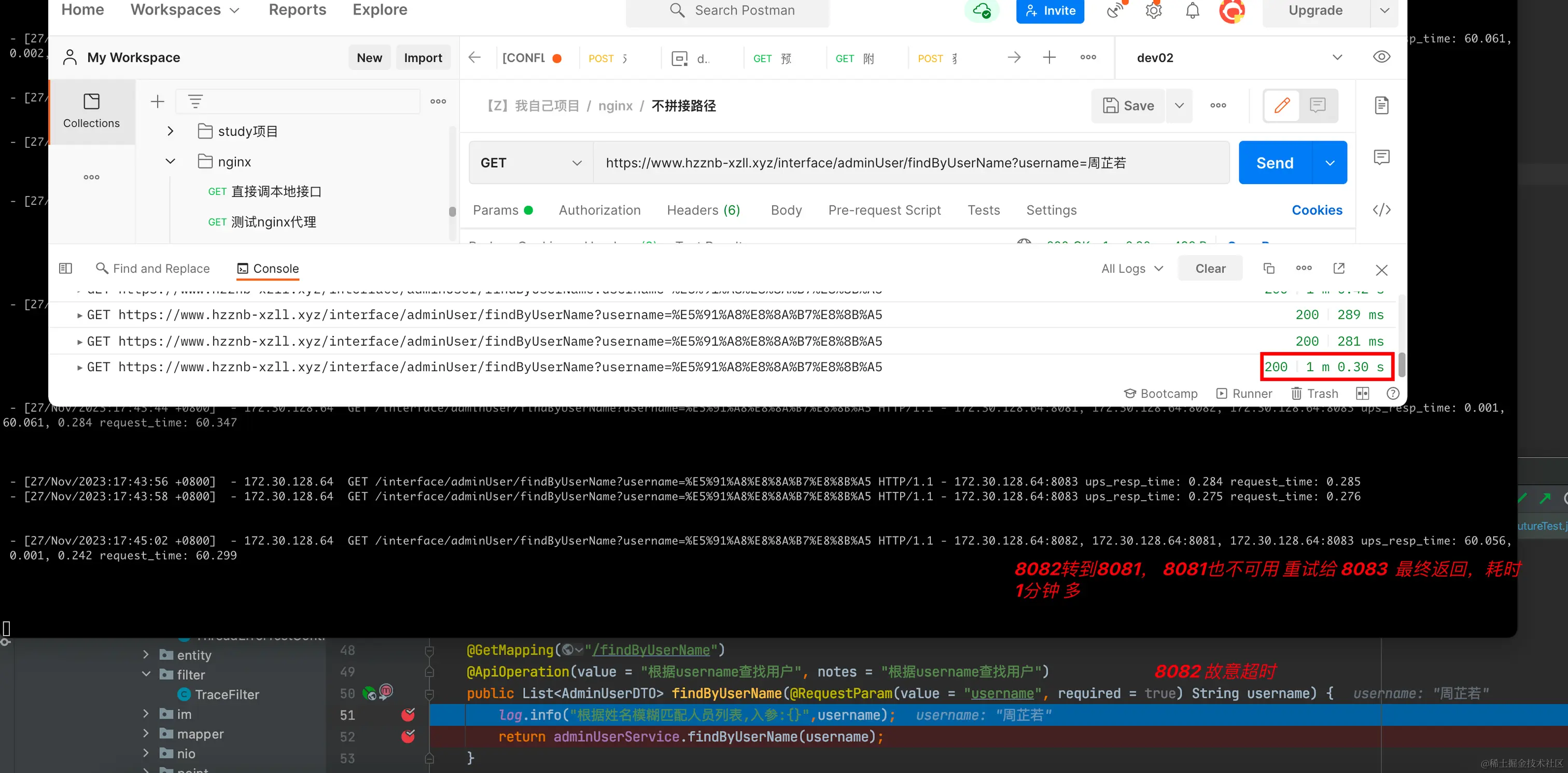
Task: Copy console logs icon
Action: click(1269, 269)
